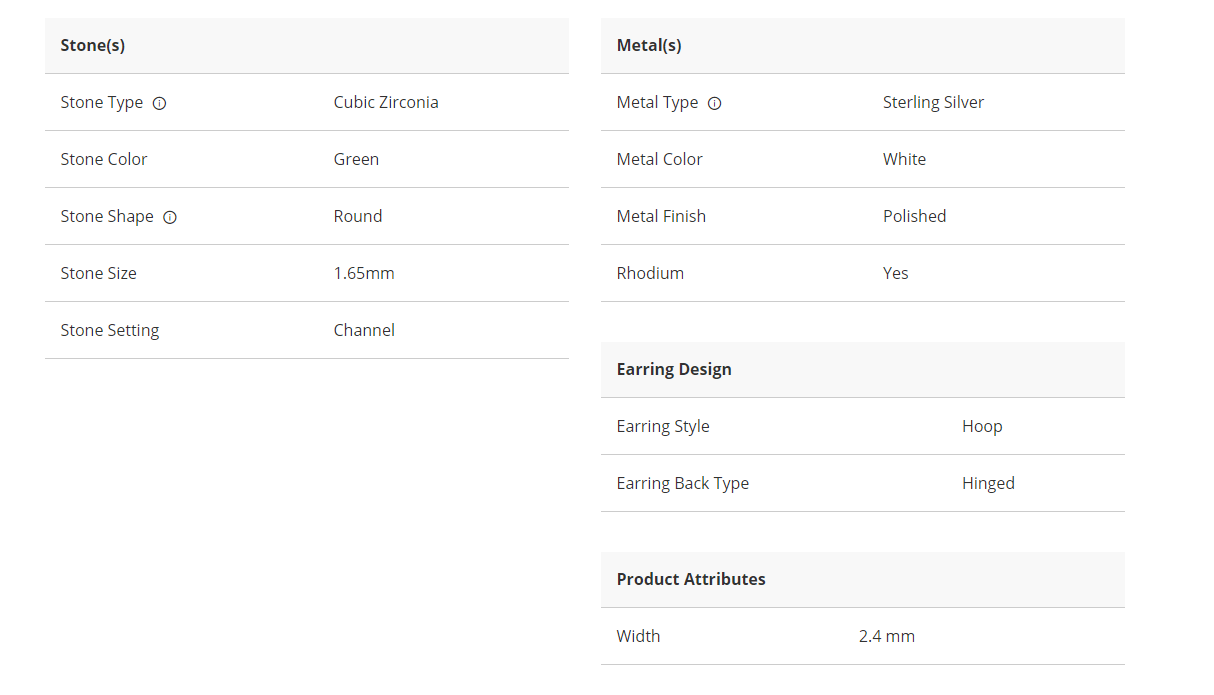Click the Metal Color label
Viewport: 1214px width, 695px height.
[x=659, y=159]
